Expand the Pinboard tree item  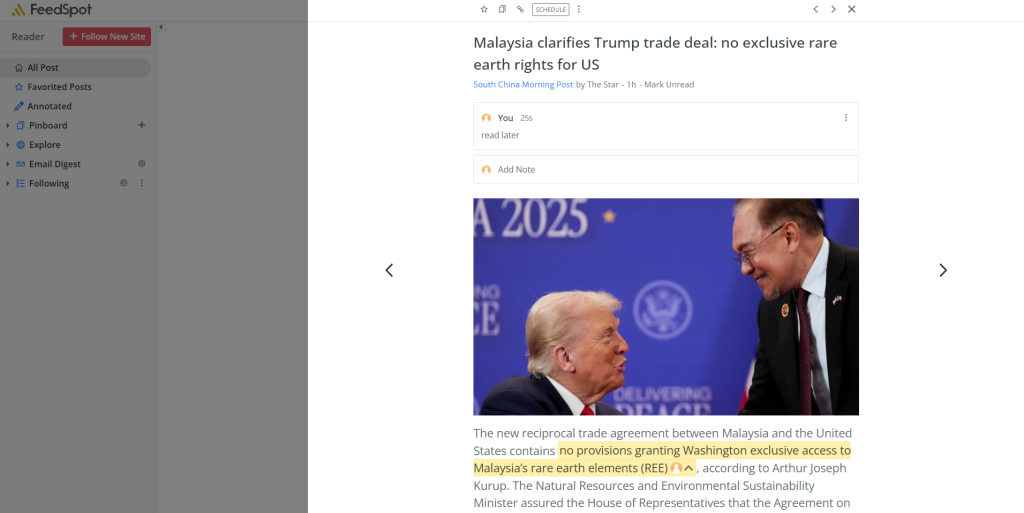[x=7, y=125]
